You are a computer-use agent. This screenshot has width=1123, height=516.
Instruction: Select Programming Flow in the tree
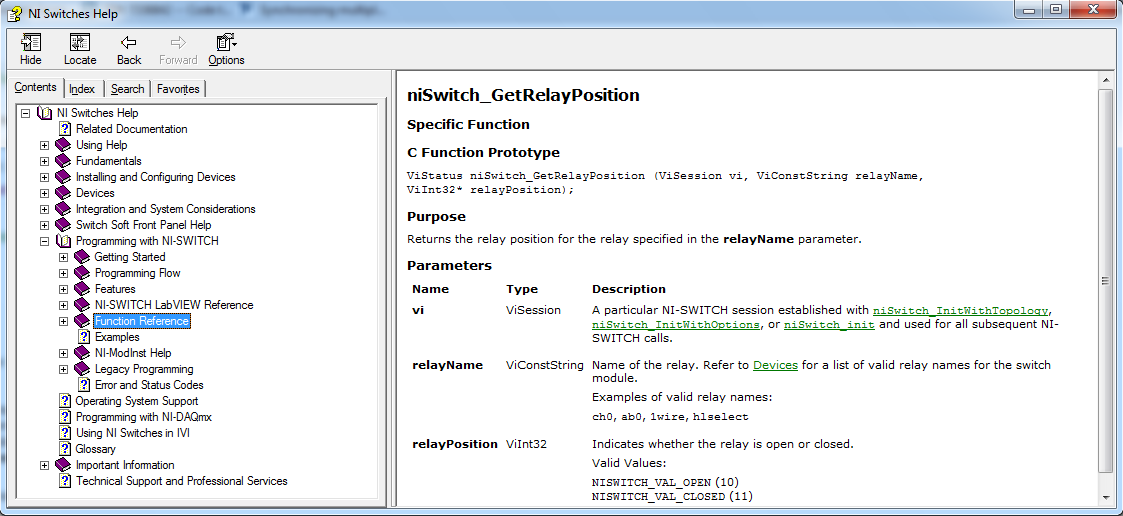(138, 273)
